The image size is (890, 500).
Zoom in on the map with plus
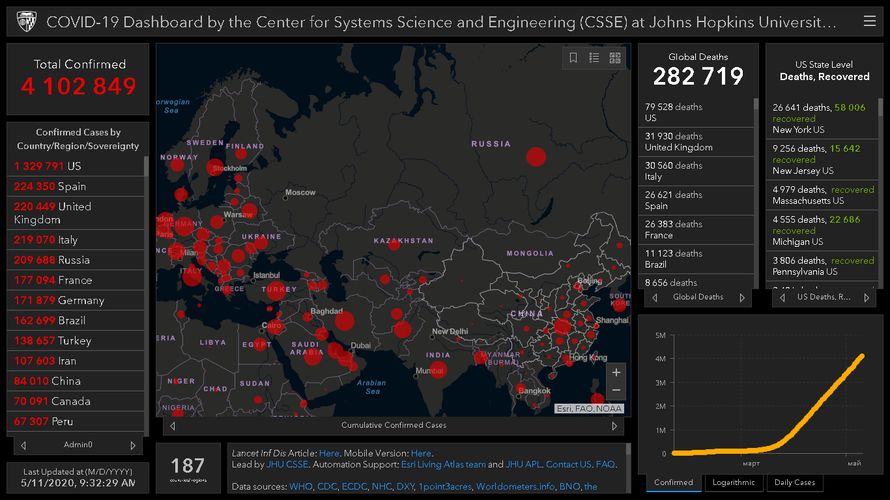(616, 372)
